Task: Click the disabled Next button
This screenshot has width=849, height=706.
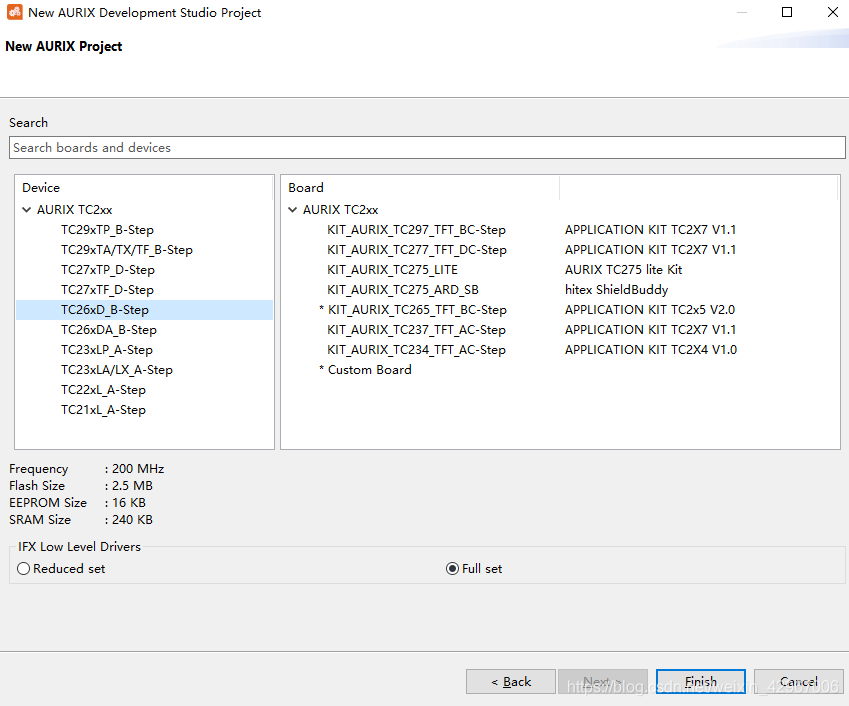Action: coord(603,682)
